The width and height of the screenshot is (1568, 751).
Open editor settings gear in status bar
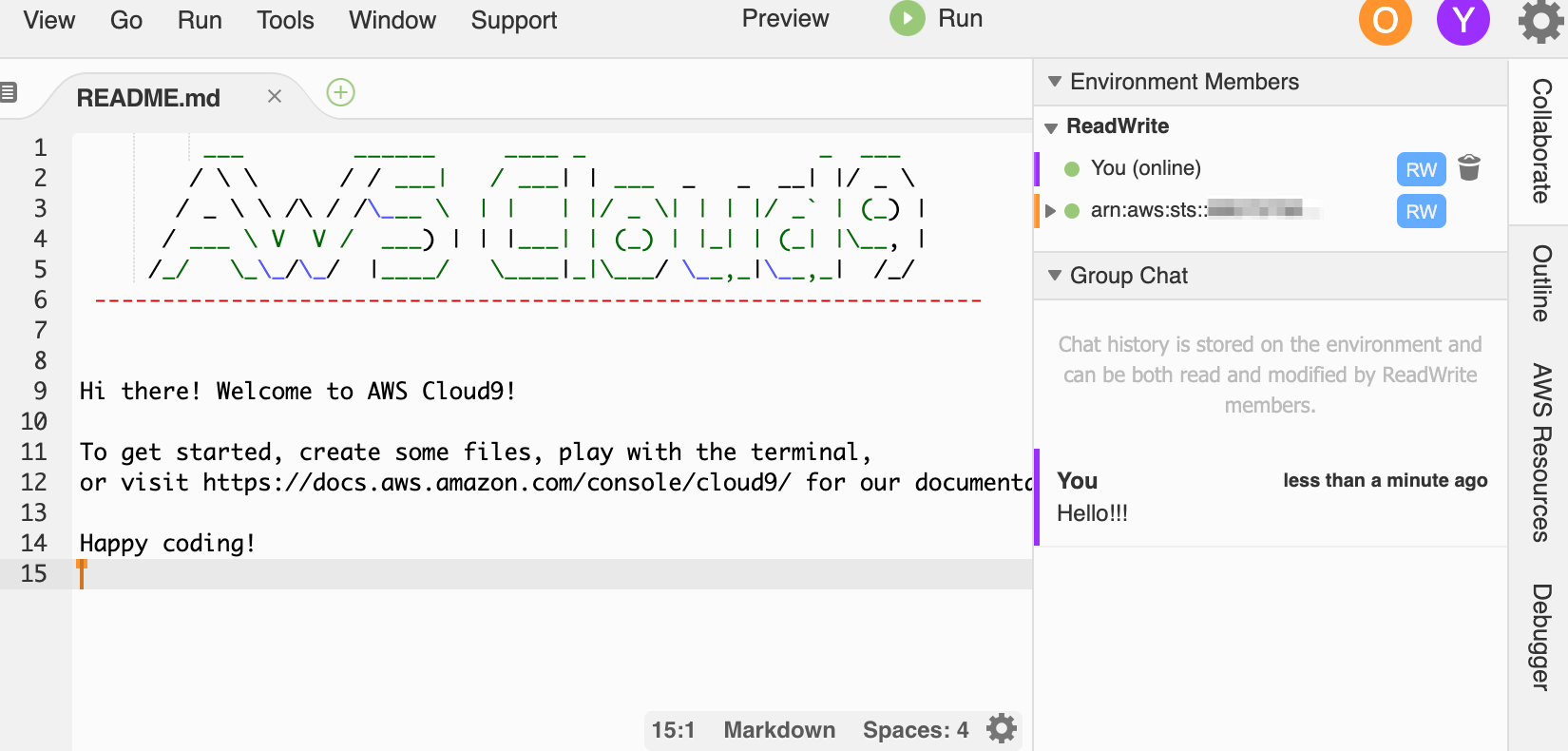1002,729
